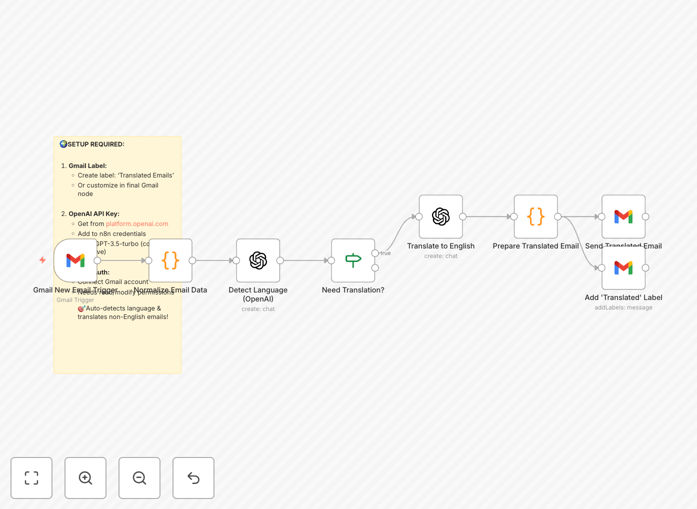697x509 pixels.
Task: Open the Detect Language (OpenAI) node
Action: 258,260
